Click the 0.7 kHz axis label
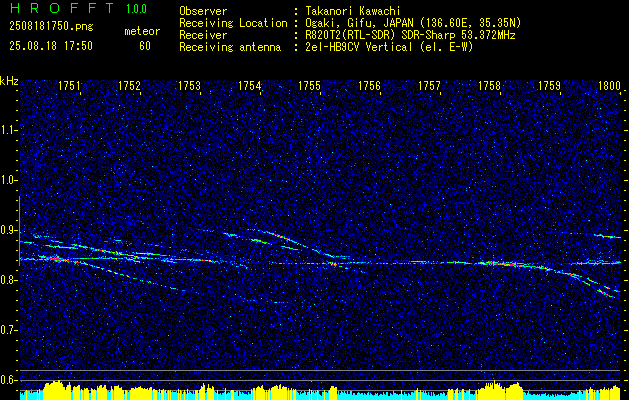 point(9,330)
